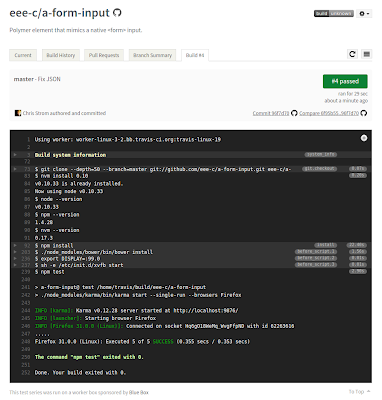Click the line '$ npm test'
The width and height of the screenshot is (382, 400).
point(49,272)
